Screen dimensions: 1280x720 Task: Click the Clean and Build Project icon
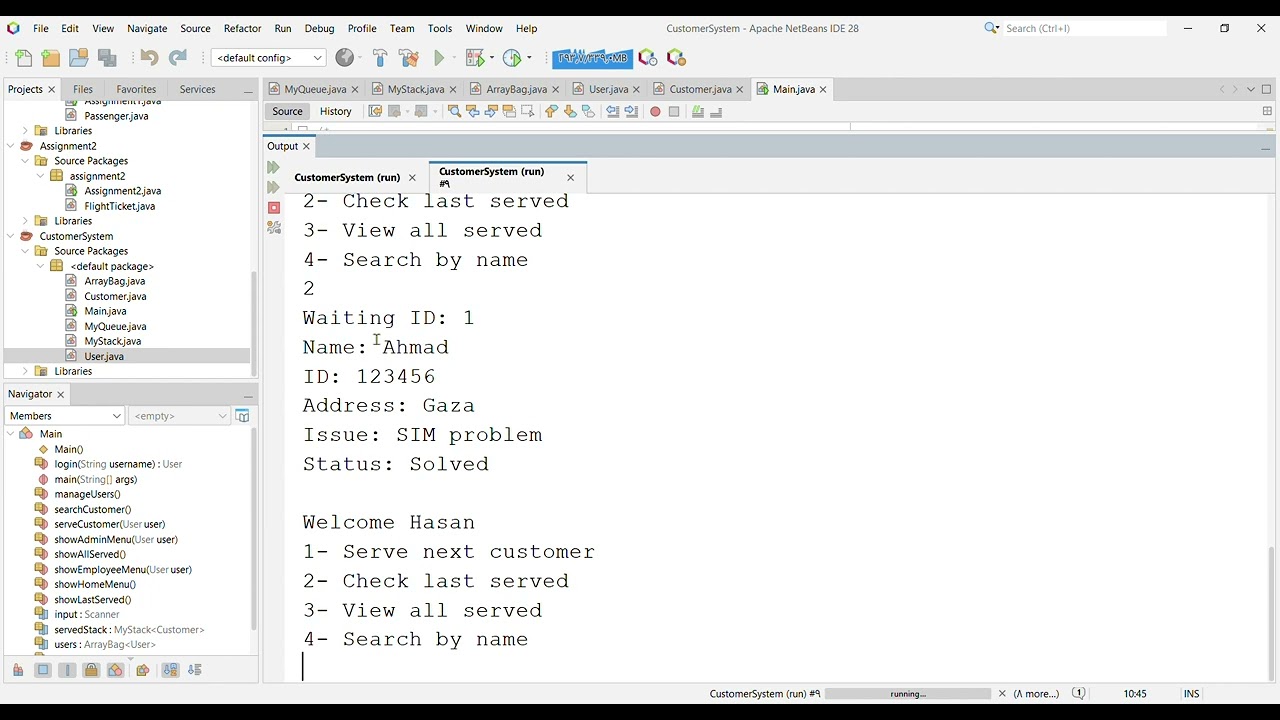408,58
